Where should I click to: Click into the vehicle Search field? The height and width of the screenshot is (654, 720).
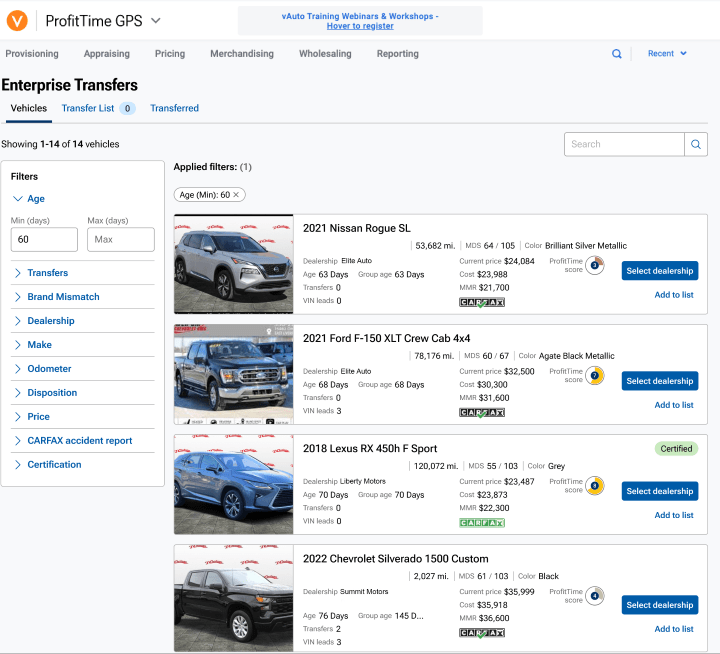[x=624, y=144]
